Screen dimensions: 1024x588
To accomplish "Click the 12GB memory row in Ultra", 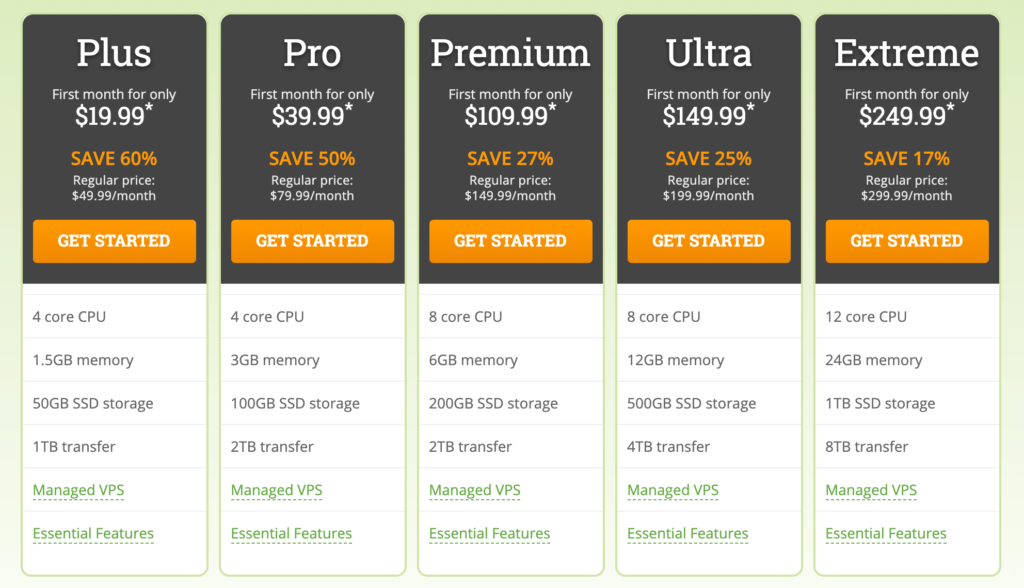I will point(709,360).
